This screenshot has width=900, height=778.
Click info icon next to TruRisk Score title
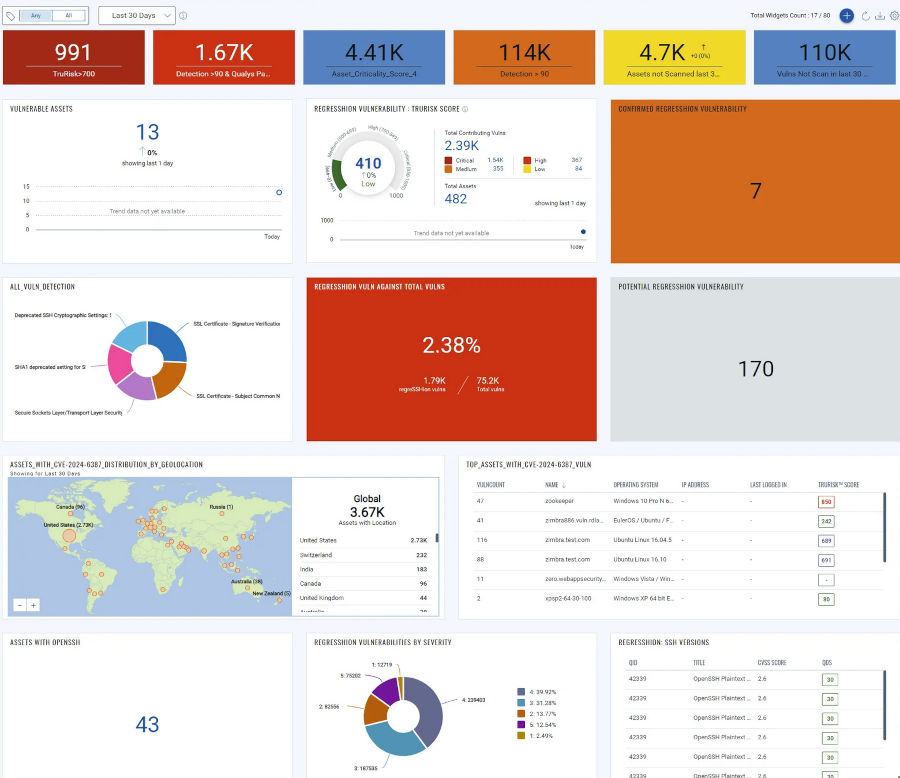[x=465, y=109]
